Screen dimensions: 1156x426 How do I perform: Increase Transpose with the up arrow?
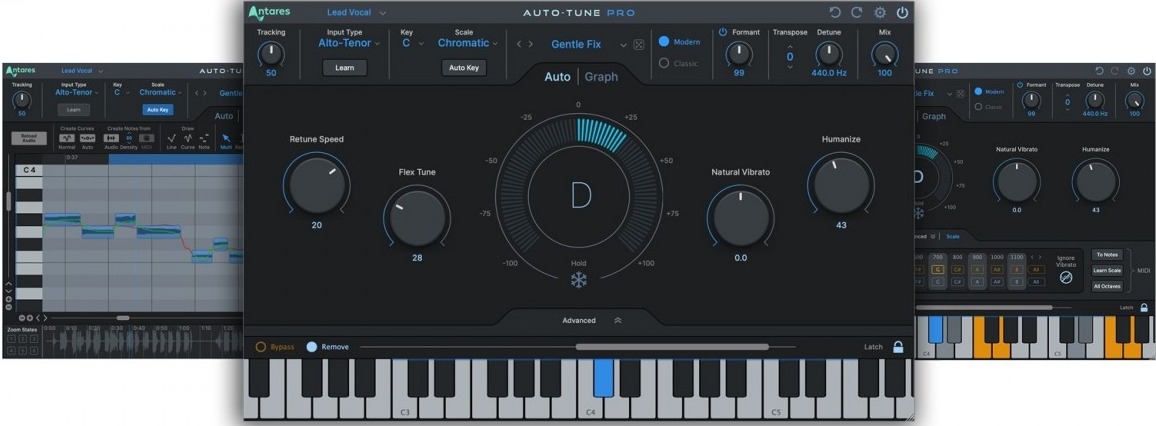tap(790, 45)
